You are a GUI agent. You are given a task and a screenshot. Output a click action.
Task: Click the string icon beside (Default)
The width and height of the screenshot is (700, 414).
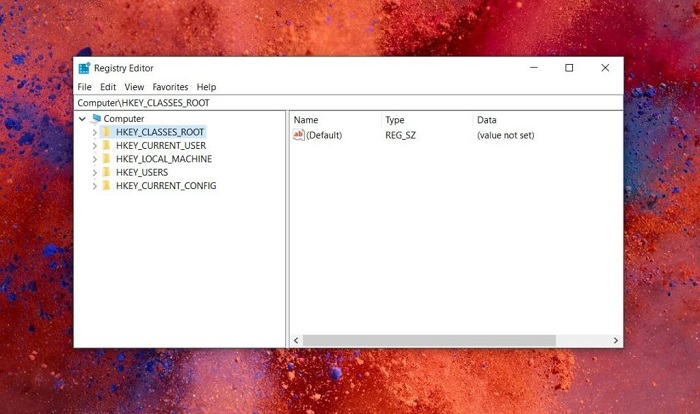pos(298,135)
